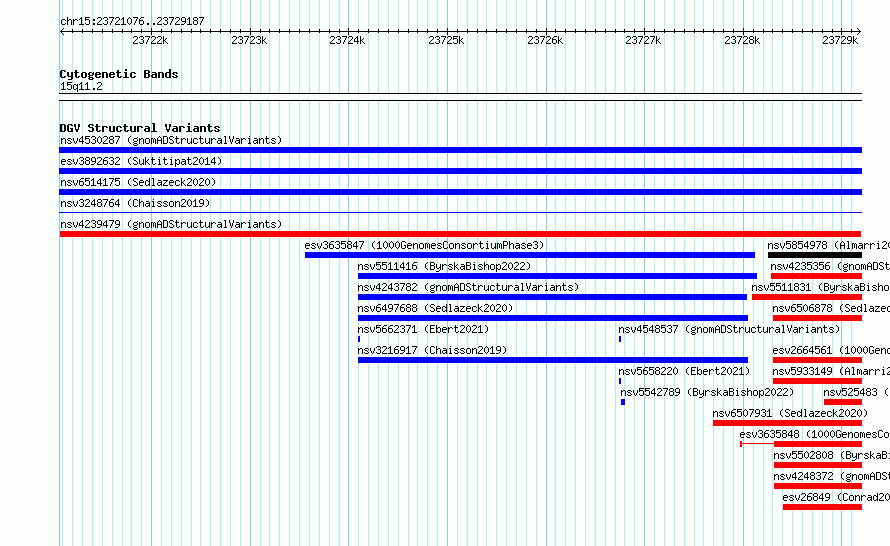Open esv3635848 (1000GenomesCo...) label
Viewport: 890px width, 546px height.
click(815, 434)
